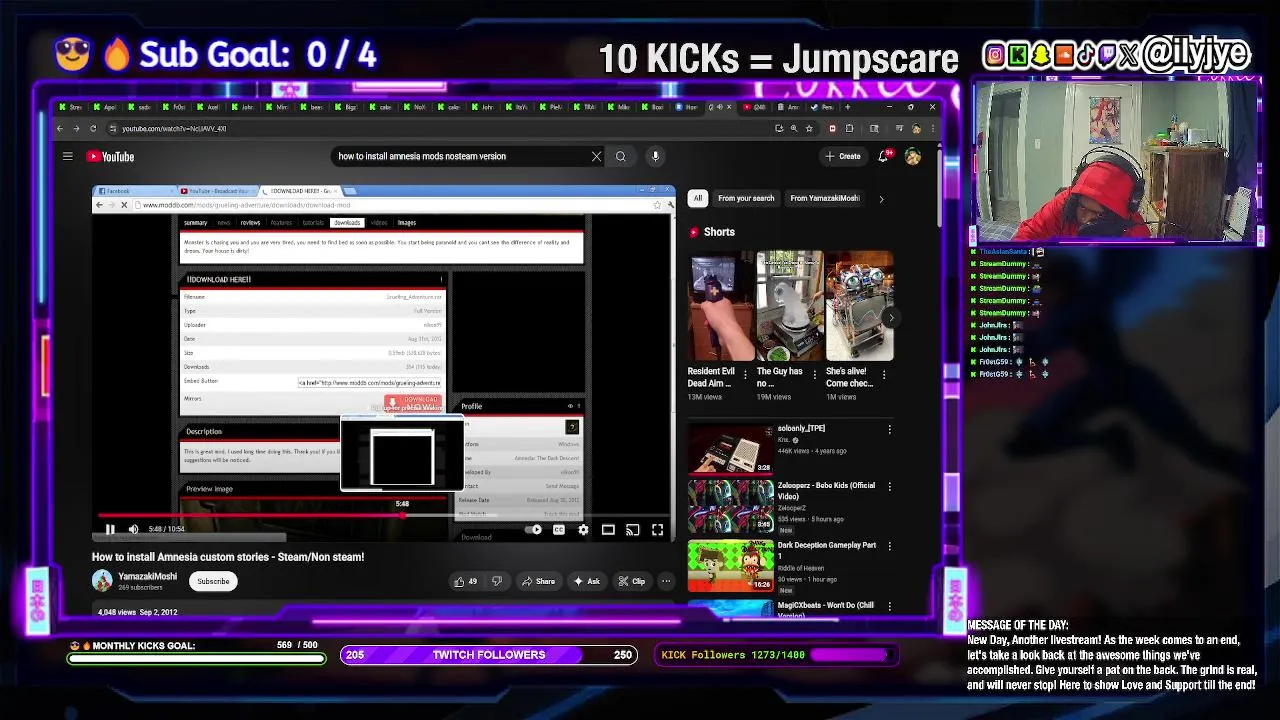Click the magnifier search button on YouTube
This screenshot has height=720, width=1280.
point(620,156)
